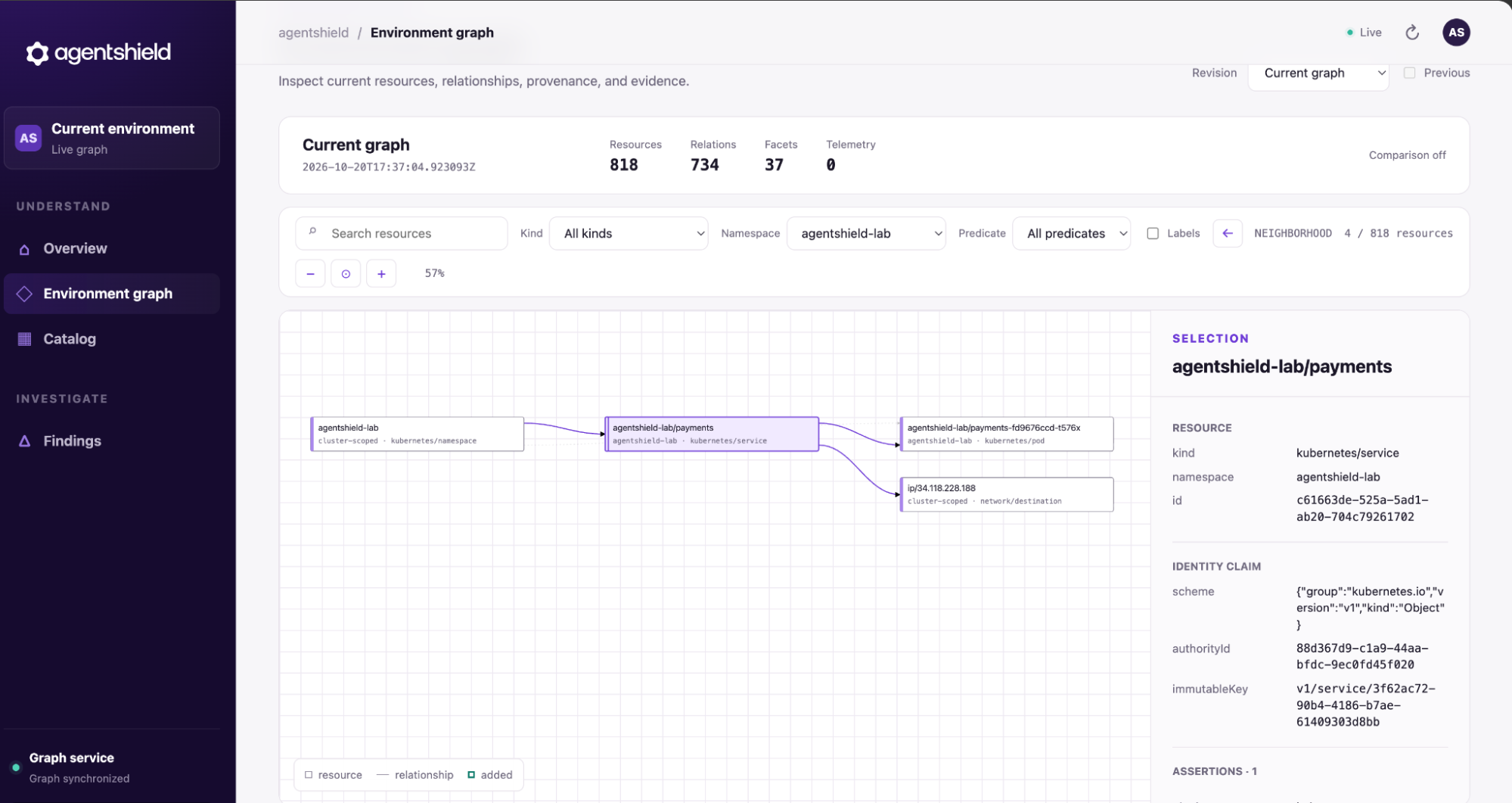Select the Current environment Live graph card

click(112, 139)
